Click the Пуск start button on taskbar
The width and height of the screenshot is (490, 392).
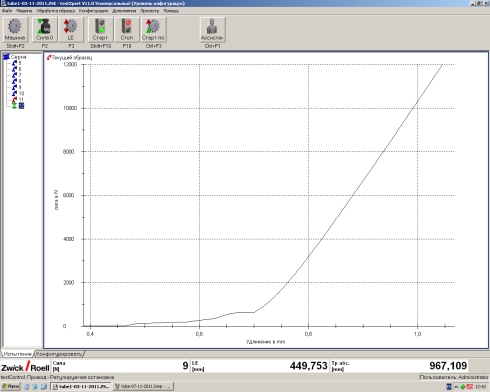click(x=11, y=386)
